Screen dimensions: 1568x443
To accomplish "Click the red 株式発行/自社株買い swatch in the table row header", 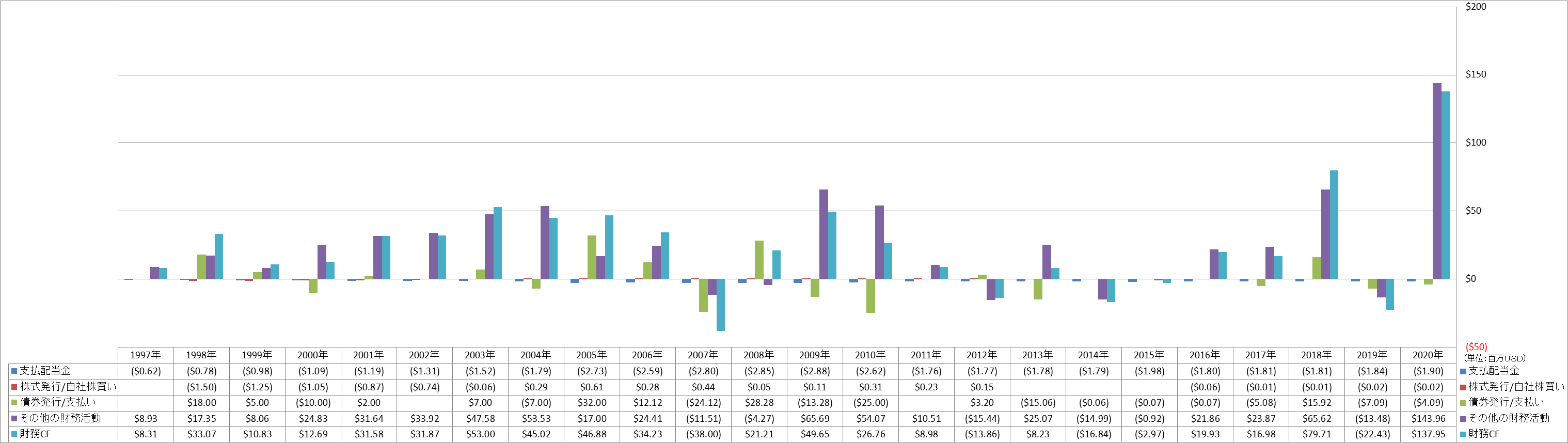I will (14, 387).
